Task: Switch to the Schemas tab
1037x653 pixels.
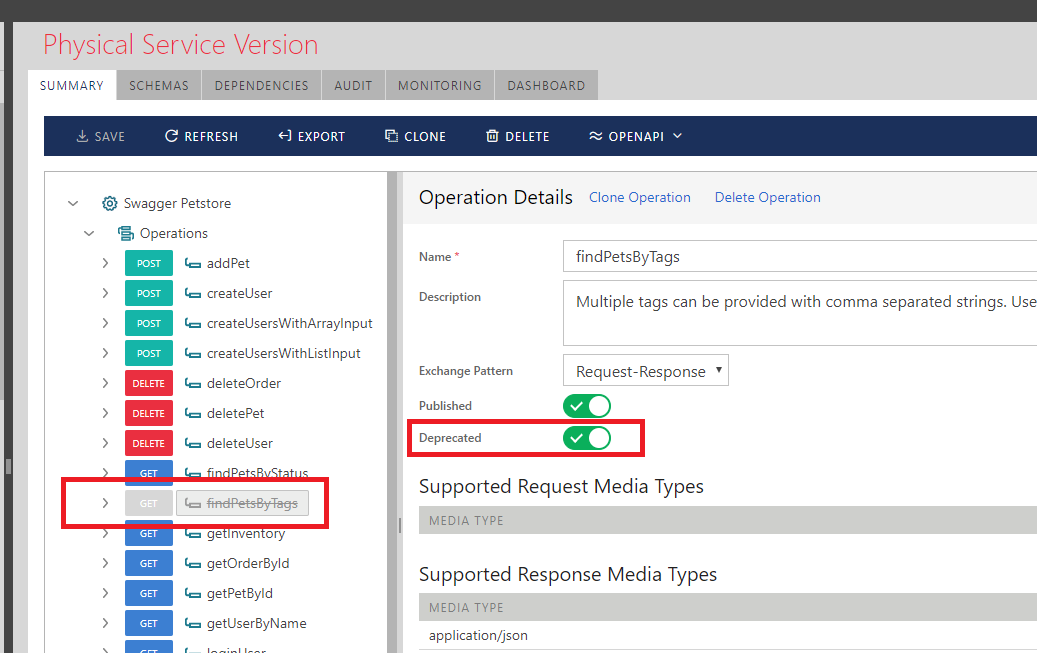Action: pyautogui.click(x=159, y=85)
